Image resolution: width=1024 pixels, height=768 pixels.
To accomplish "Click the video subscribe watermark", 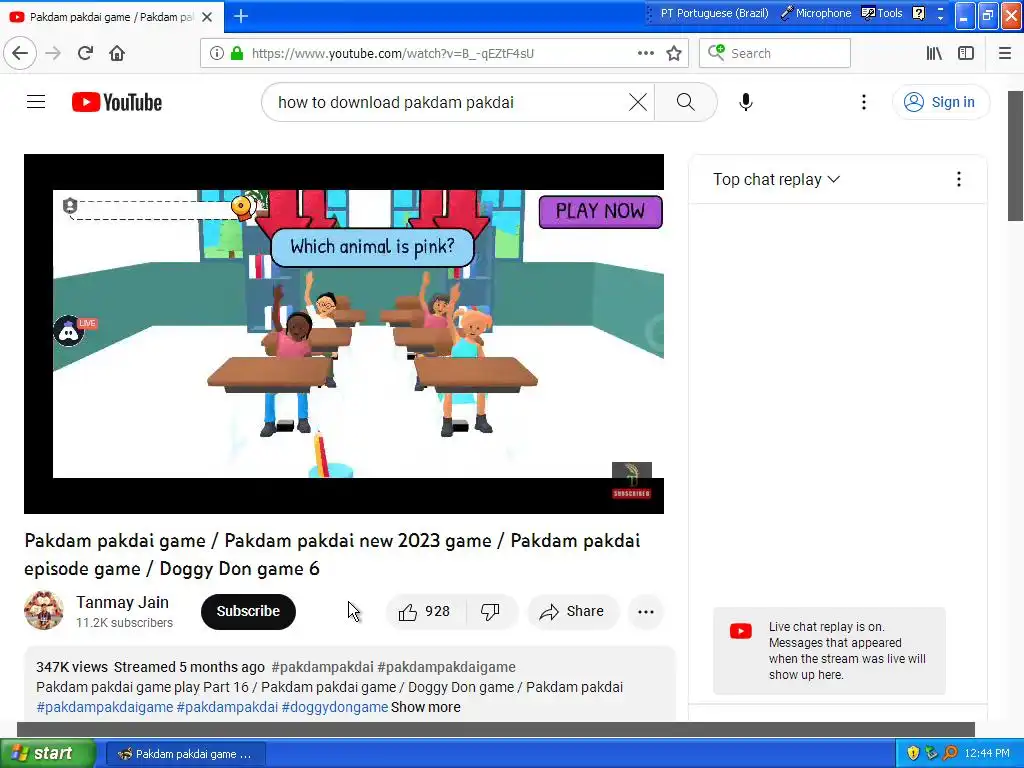I will coord(632,481).
